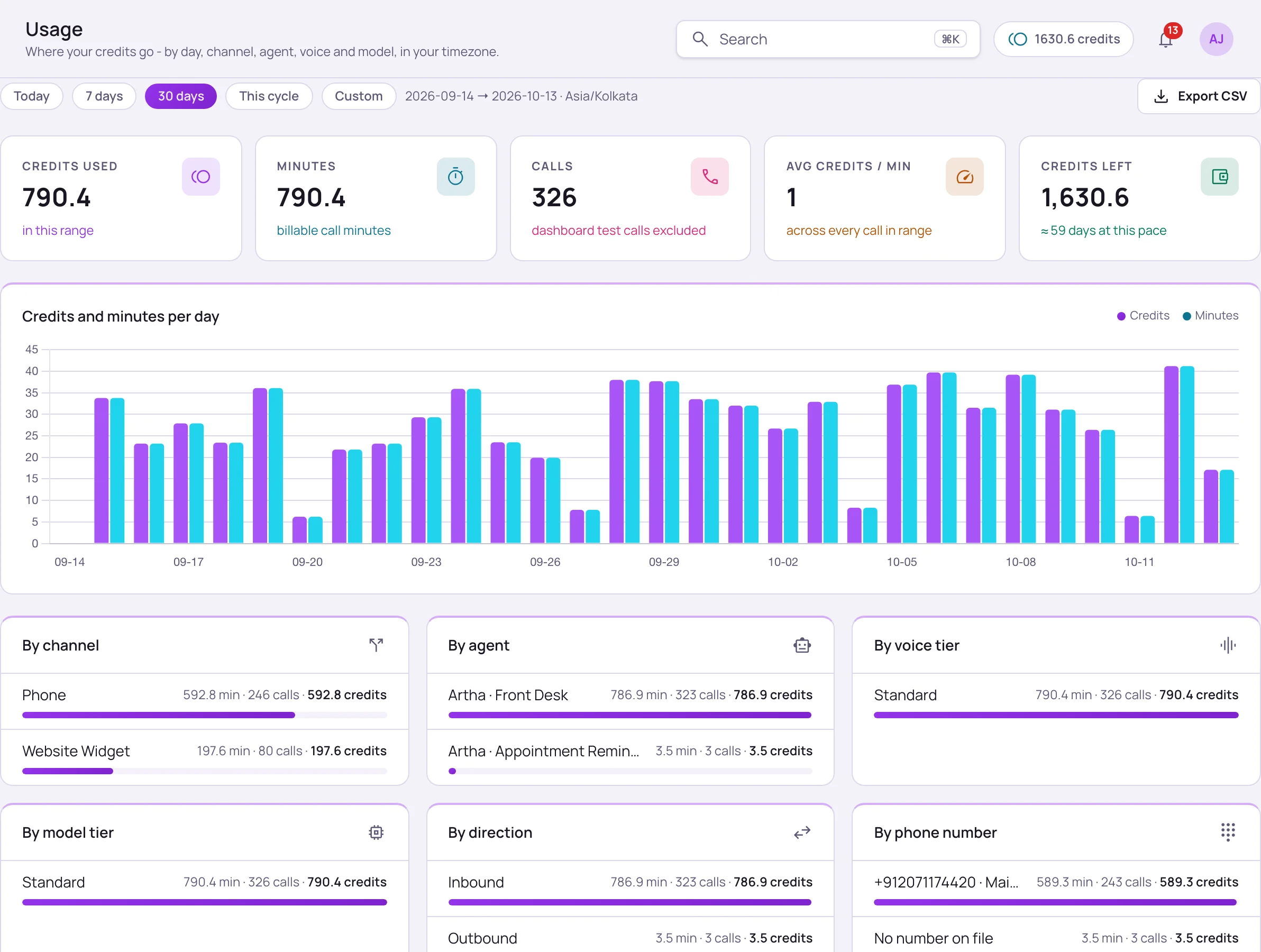Click the Credits Used coin icon
The width and height of the screenshot is (1261, 952).
click(200, 177)
